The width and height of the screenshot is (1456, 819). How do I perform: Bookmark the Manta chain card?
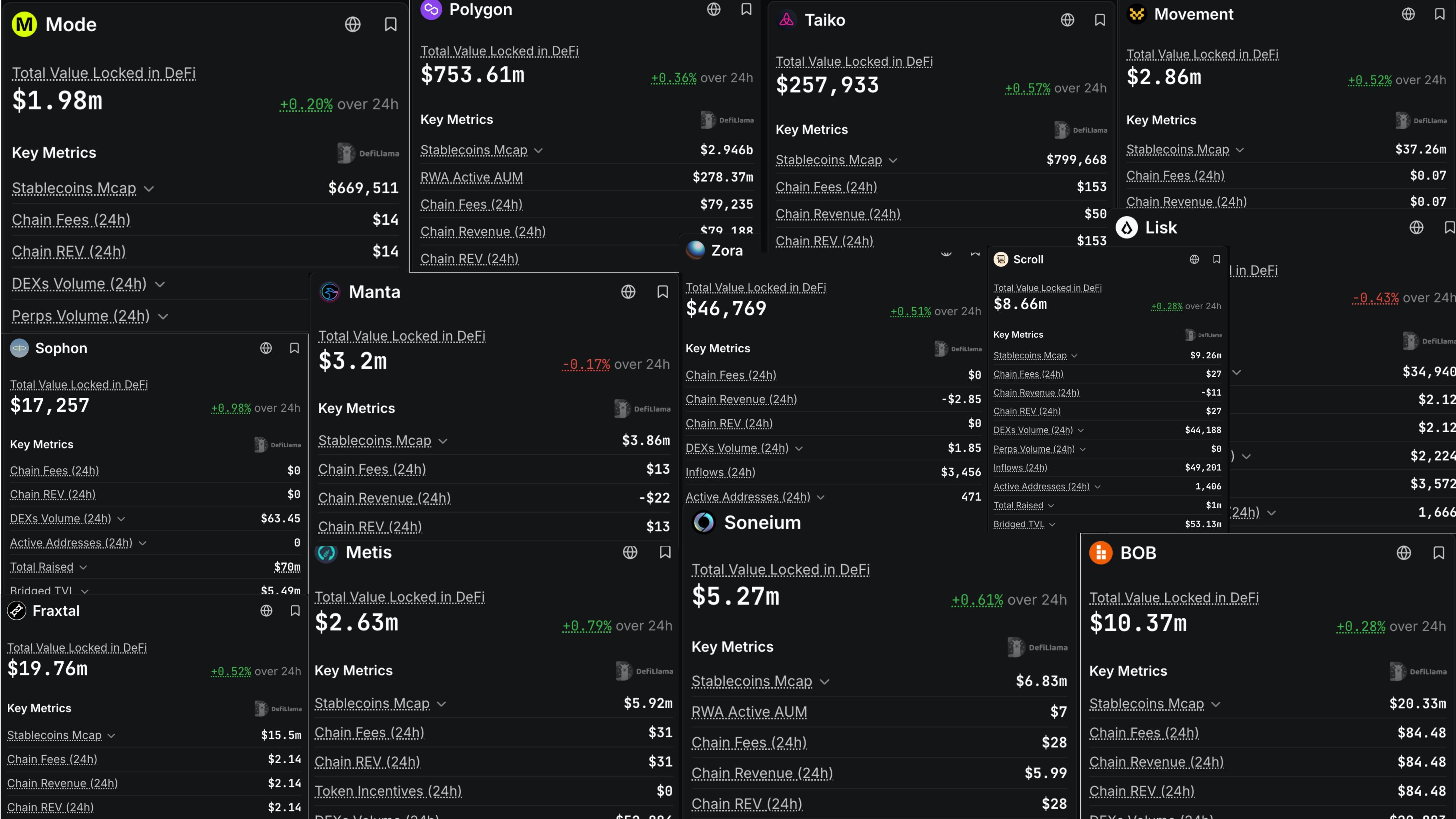(663, 291)
